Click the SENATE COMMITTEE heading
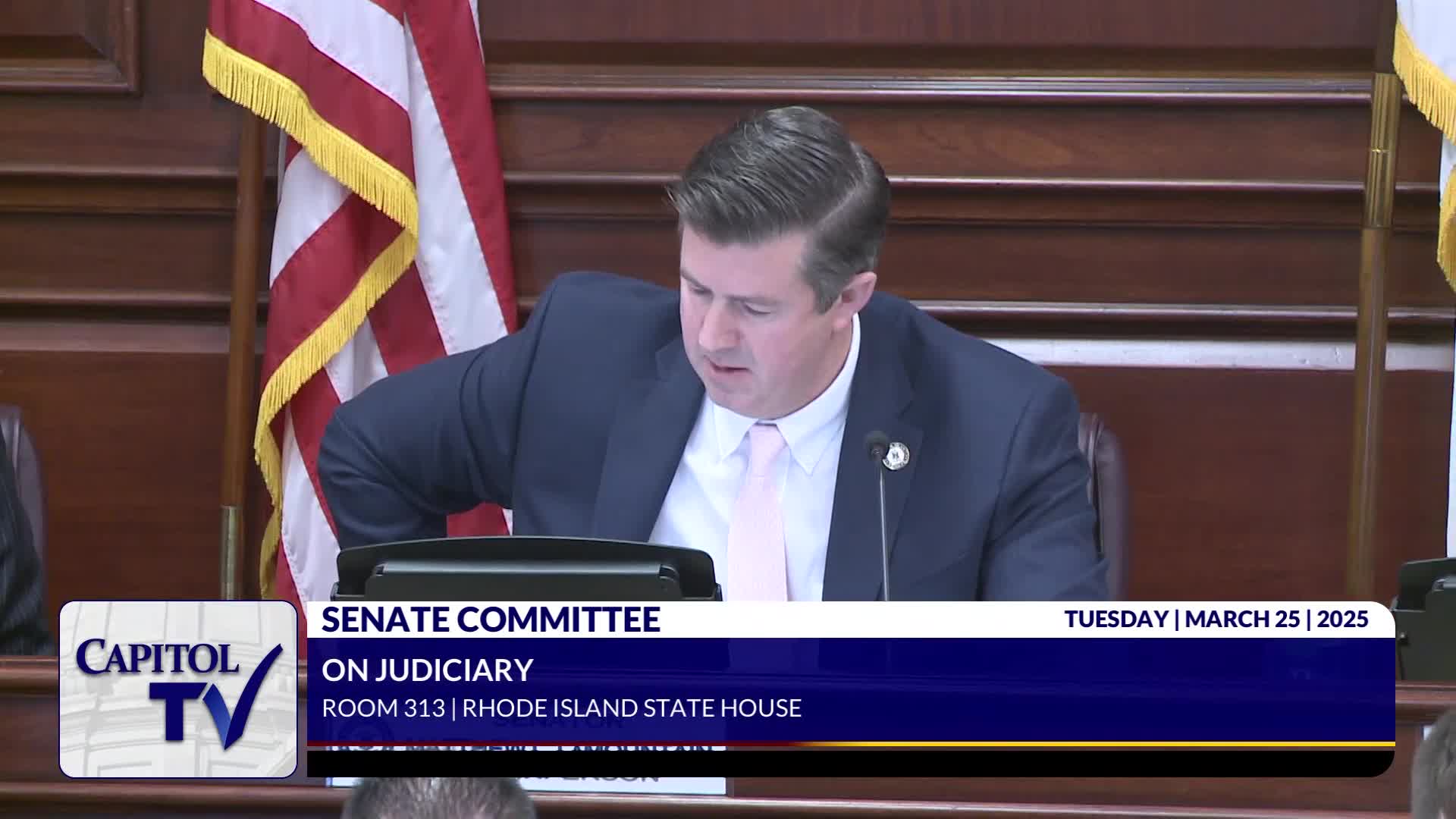This screenshot has height=819, width=1456. click(491, 620)
